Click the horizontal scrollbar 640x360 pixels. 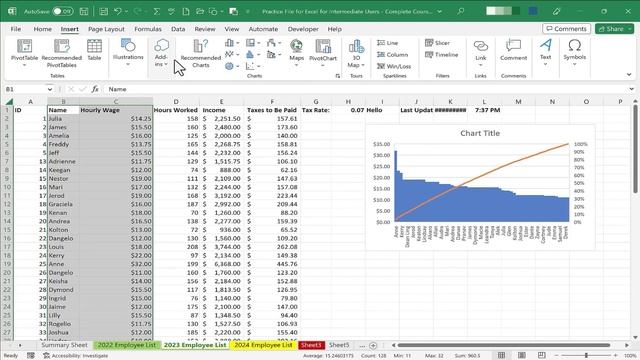pos(504,345)
